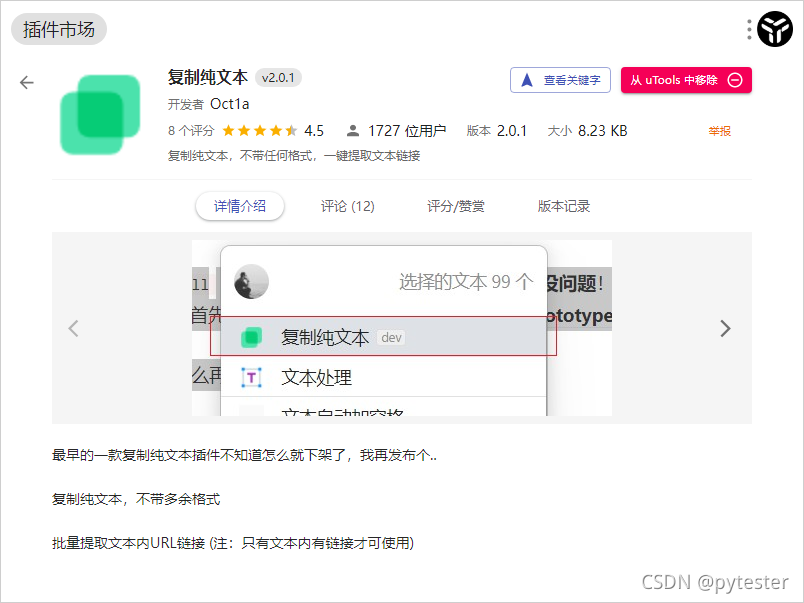Viewport: 804px width, 603px height.
Task: Show next screenshot with right chevron
Action: pyautogui.click(x=725, y=328)
